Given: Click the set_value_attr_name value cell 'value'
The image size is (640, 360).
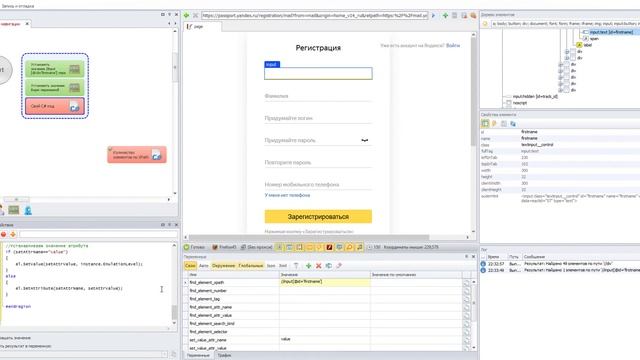Looking at the screenshot, I should 325,339.
